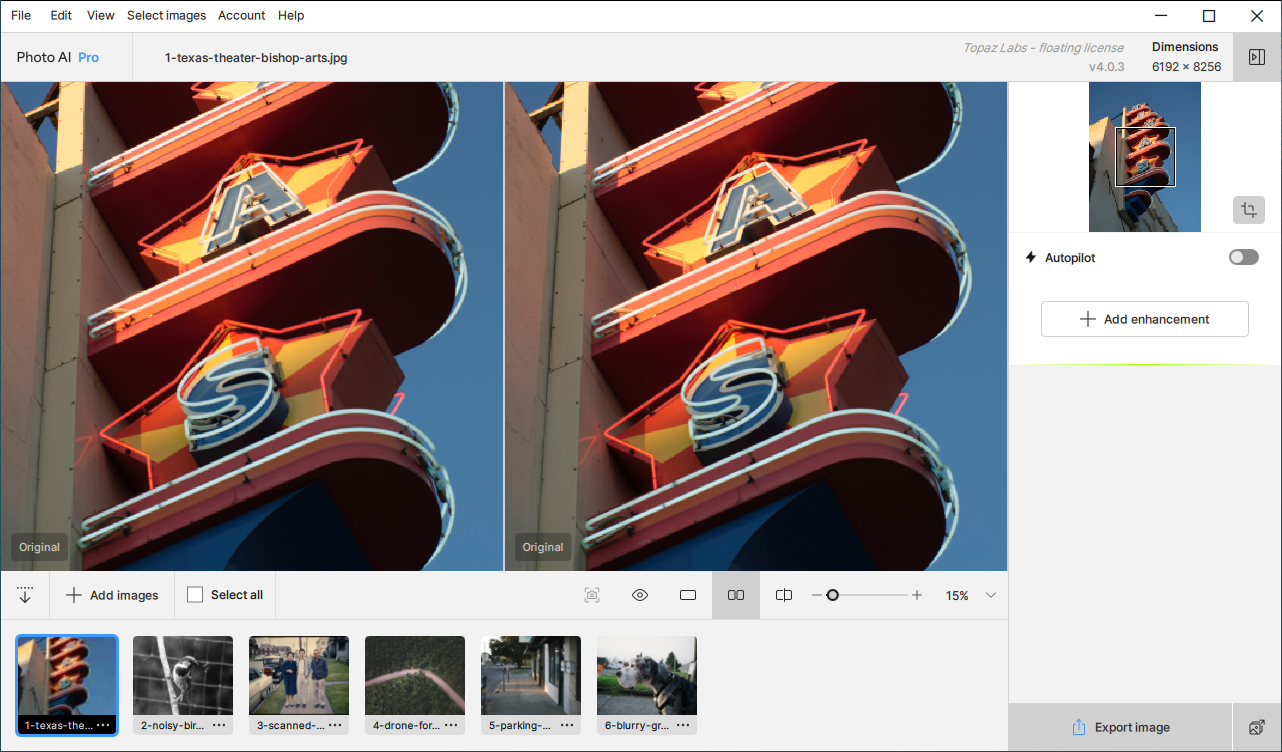The height and width of the screenshot is (752, 1282).
Task: Select side-by-side comparison view
Action: point(736,595)
